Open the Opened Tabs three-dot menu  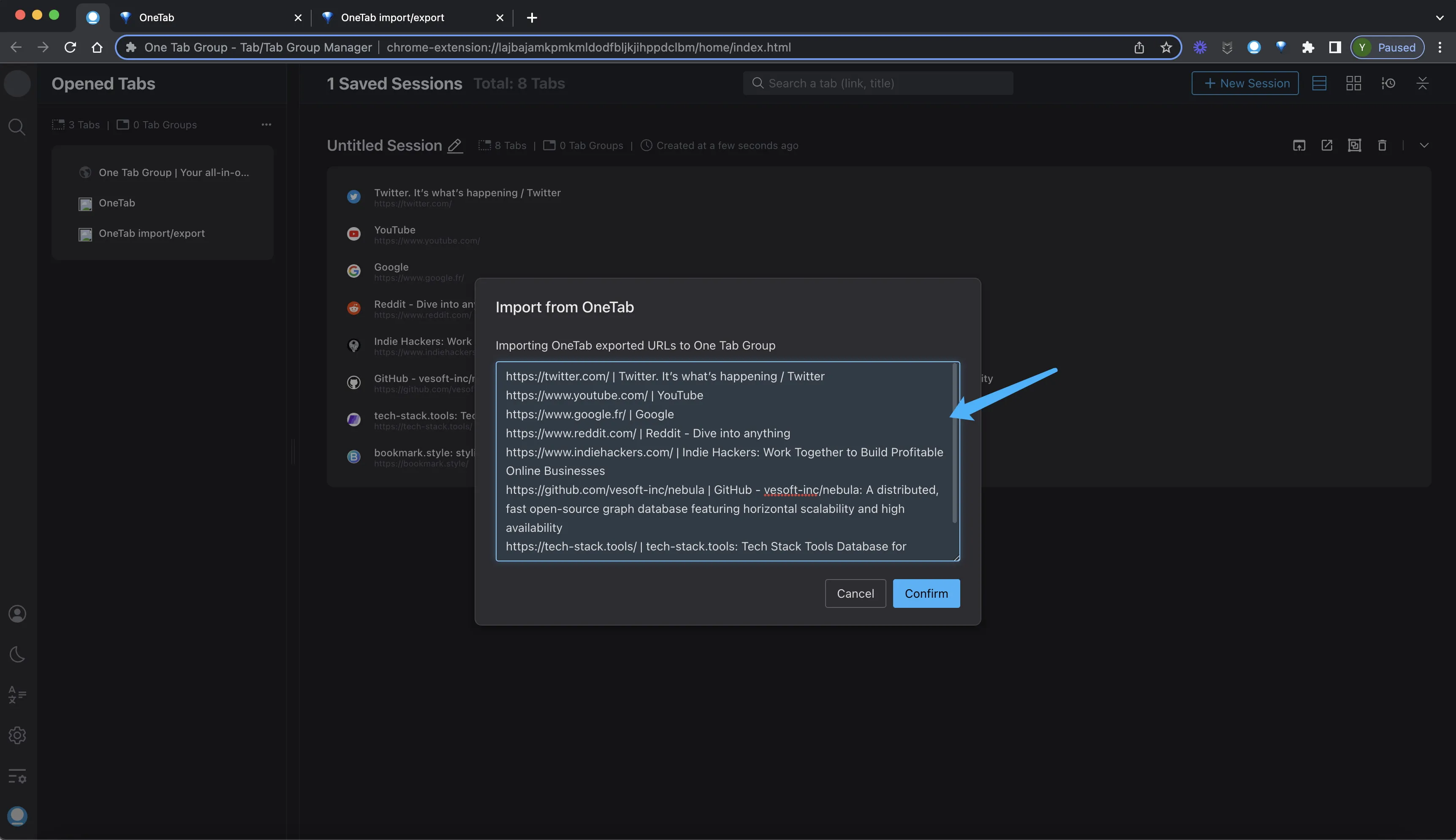point(266,124)
